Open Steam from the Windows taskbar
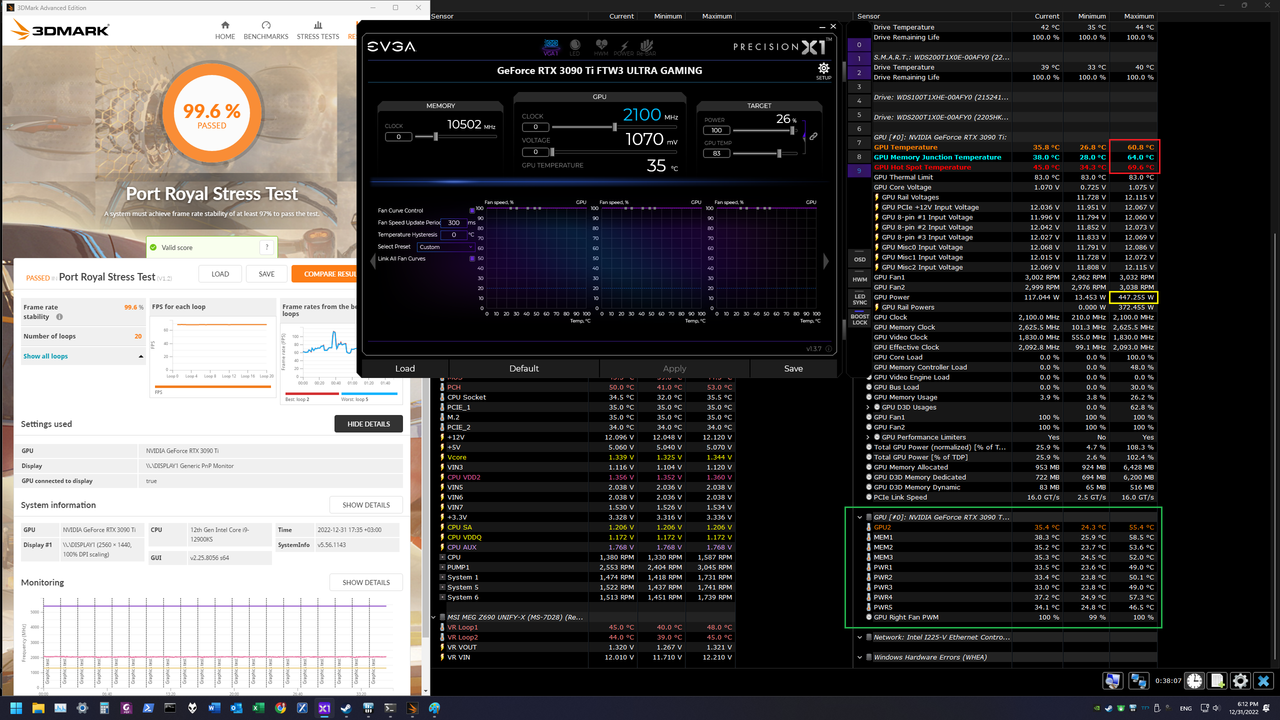The height and width of the screenshot is (720, 1280). [347, 708]
